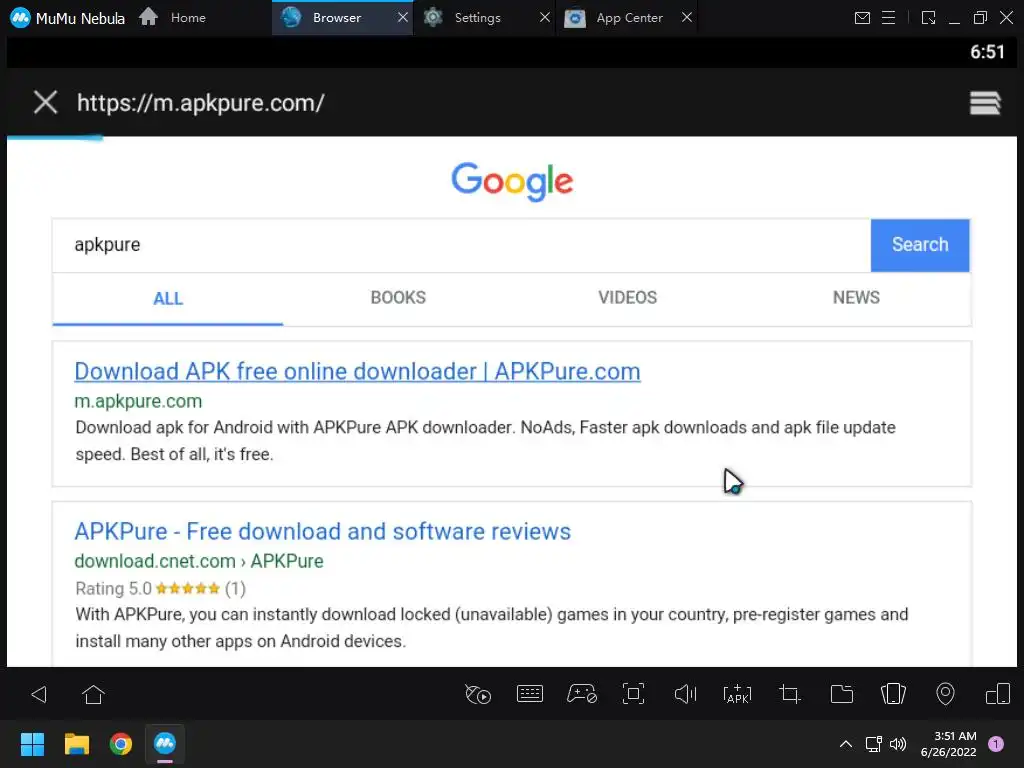Image resolution: width=1024 pixels, height=768 pixels.
Task: Open APKPure - Free download and software reviews link
Action: (323, 532)
